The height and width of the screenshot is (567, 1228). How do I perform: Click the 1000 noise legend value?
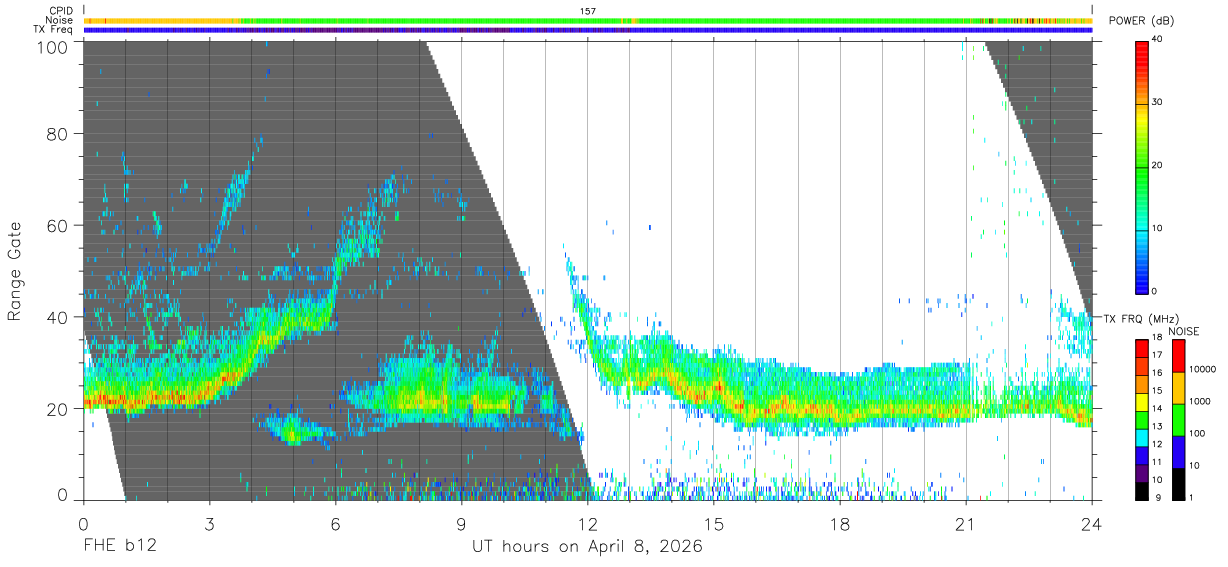(x=1199, y=402)
